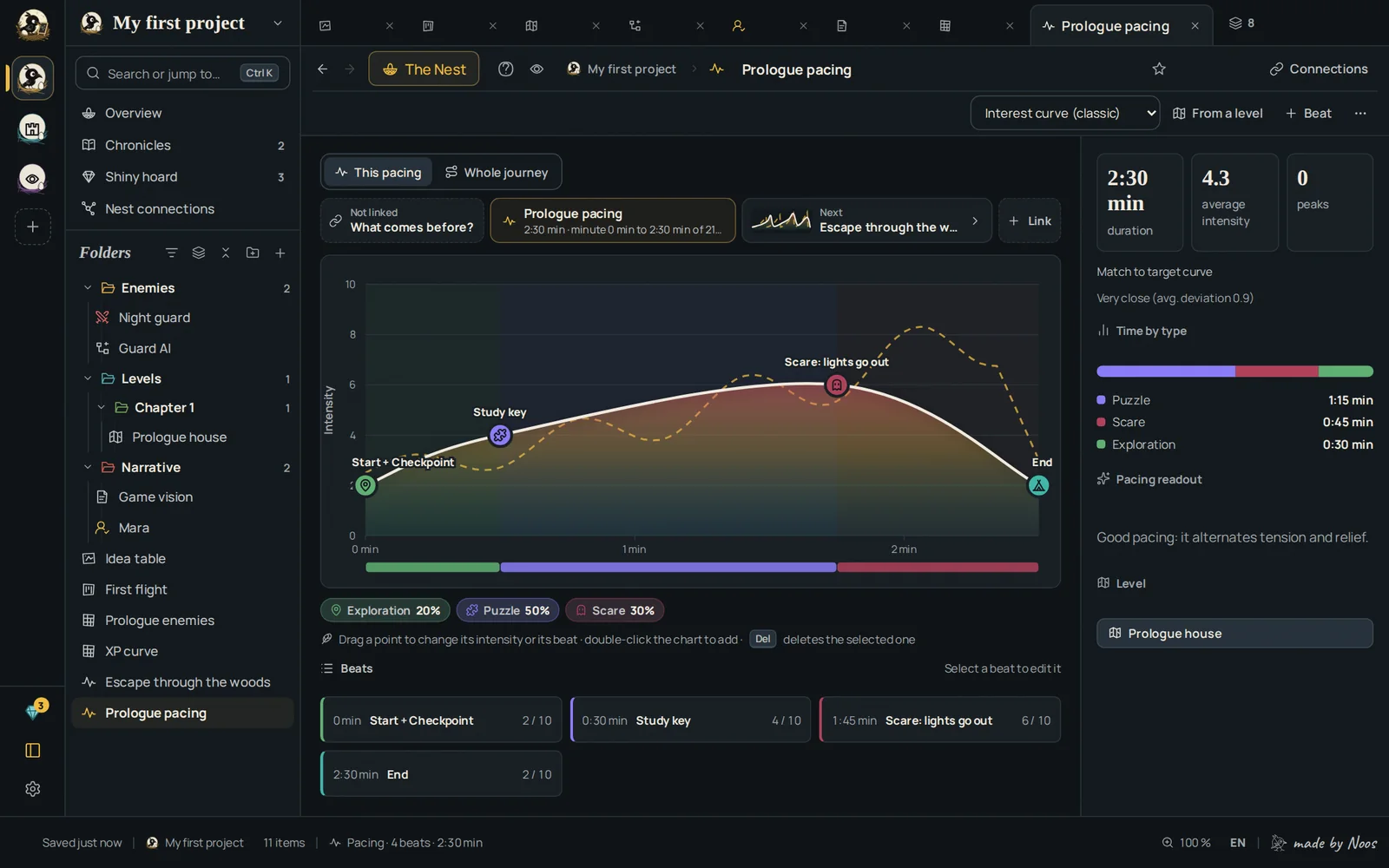Click the purple Puzzle timeline segment
Viewport: 1389px width, 868px height.
668,567
